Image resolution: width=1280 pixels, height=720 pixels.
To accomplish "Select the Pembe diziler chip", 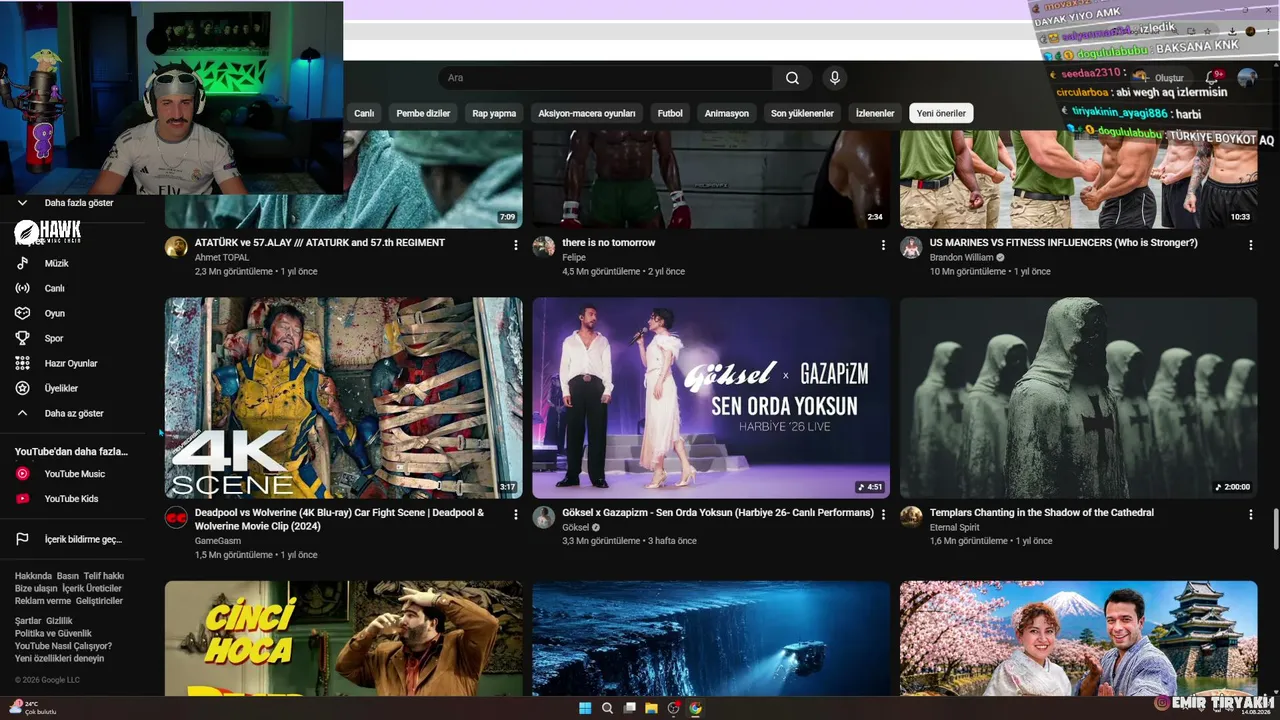I will point(423,113).
